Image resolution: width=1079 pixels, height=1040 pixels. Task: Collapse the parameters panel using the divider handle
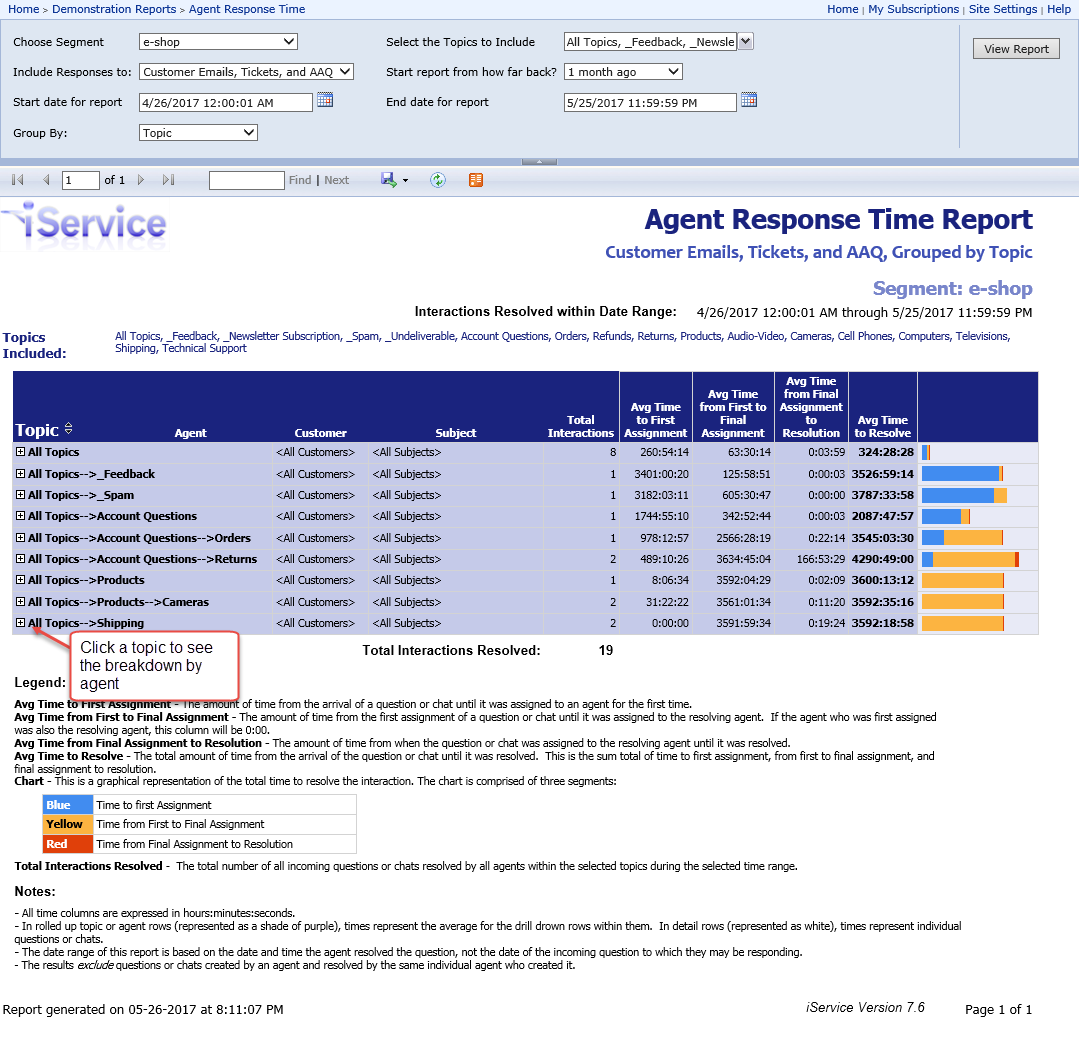(539, 161)
